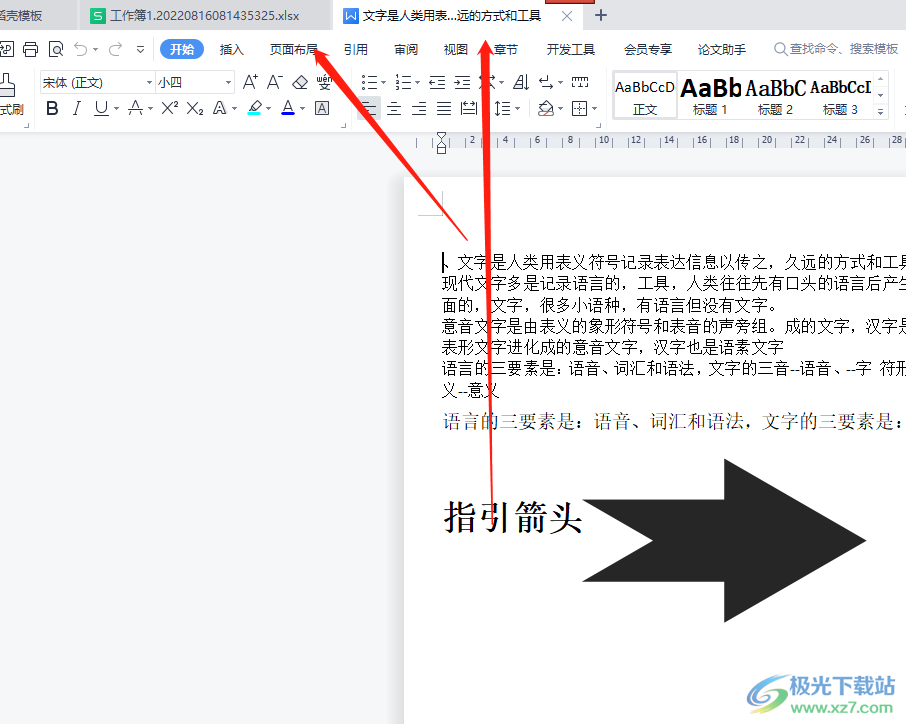
Task: Open font dialog launcher in font group
Action: [x=343, y=125]
